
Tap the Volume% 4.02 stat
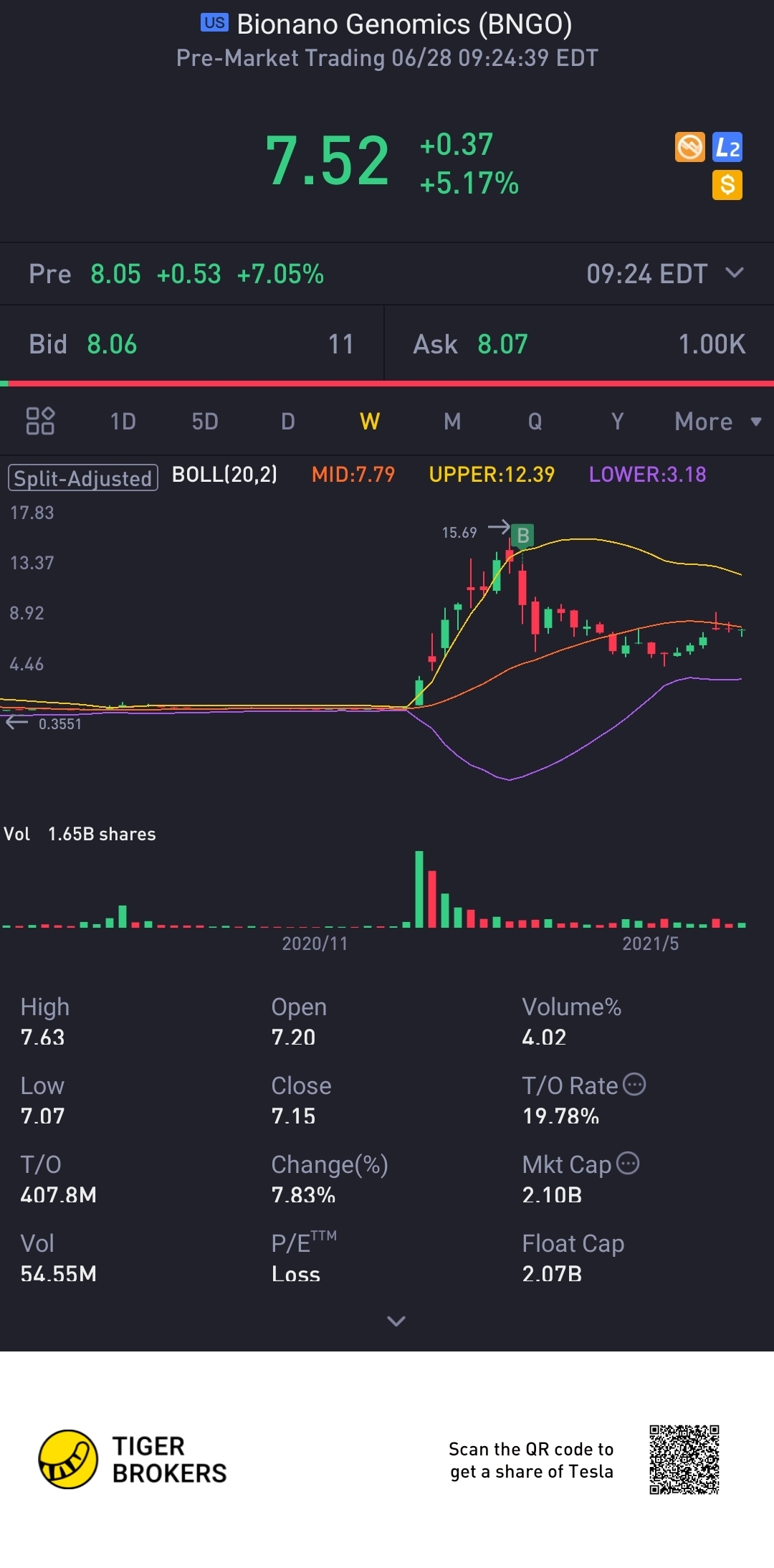pyautogui.click(x=571, y=1022)
